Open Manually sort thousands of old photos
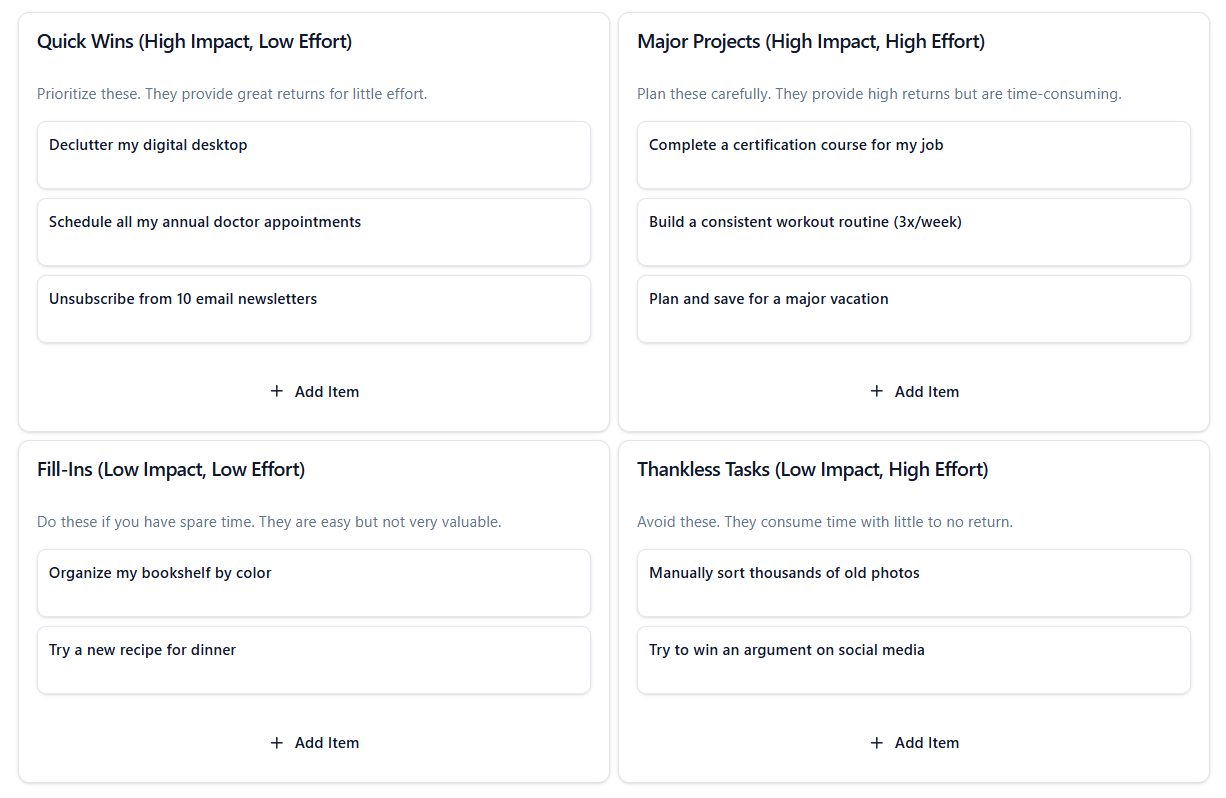The height and width of the screenshot is (798, 1226). (913, 583)
